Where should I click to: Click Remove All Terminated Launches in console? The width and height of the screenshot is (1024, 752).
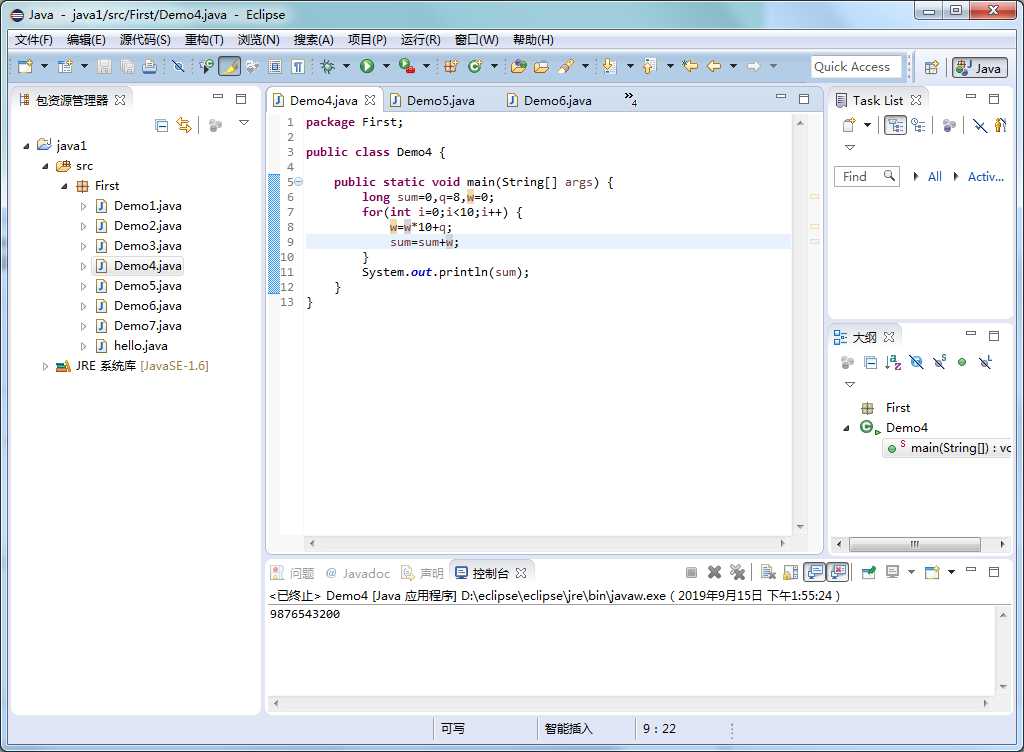coord(737,572)
